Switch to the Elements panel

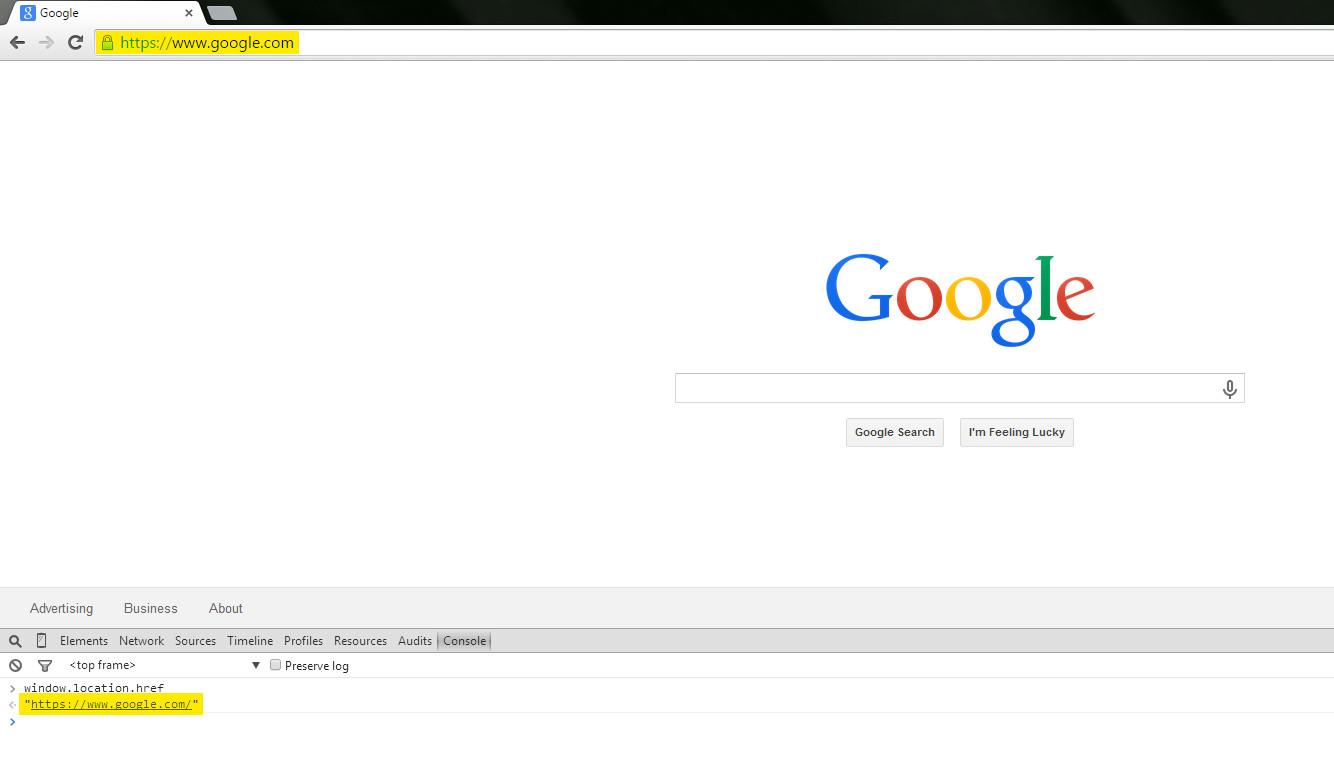coord(84,641)
